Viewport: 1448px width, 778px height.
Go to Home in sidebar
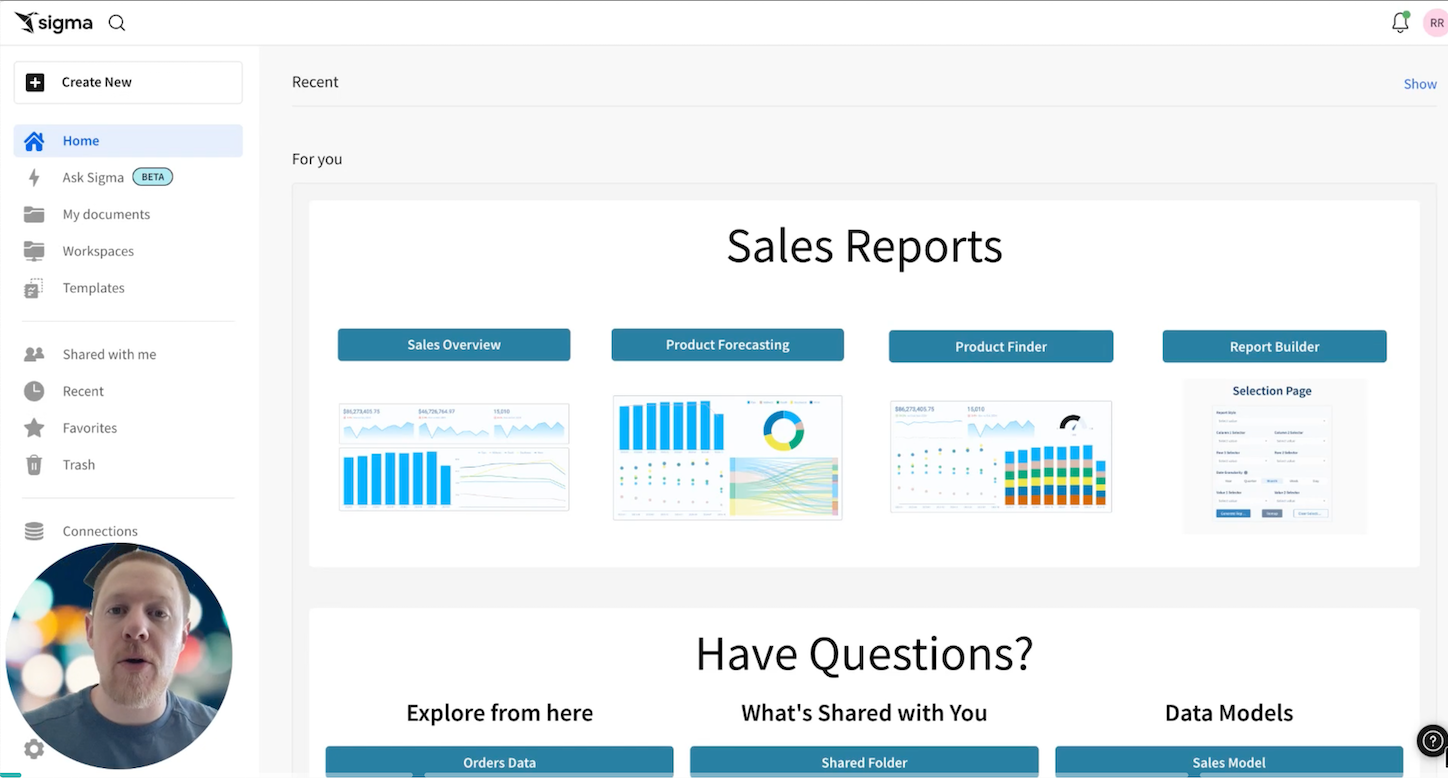click(x=128, y=141)
